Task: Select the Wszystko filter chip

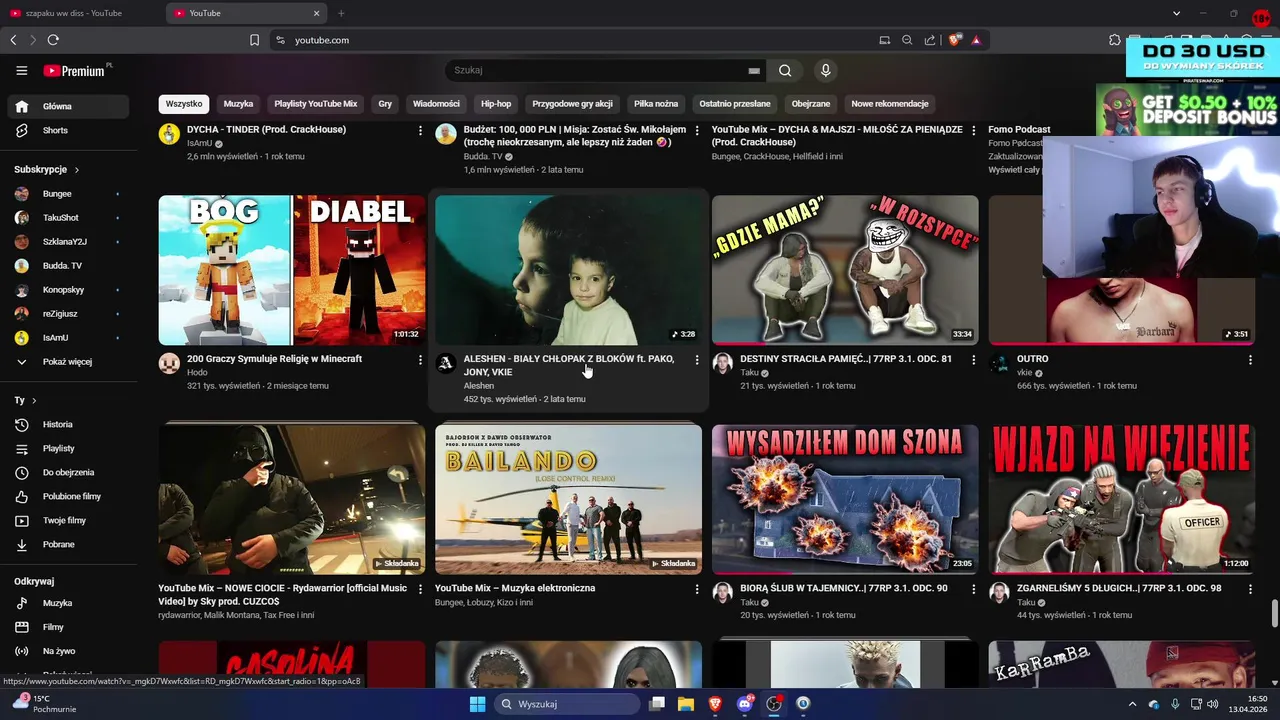Action: pyautogui.click(x=184, y=104)
